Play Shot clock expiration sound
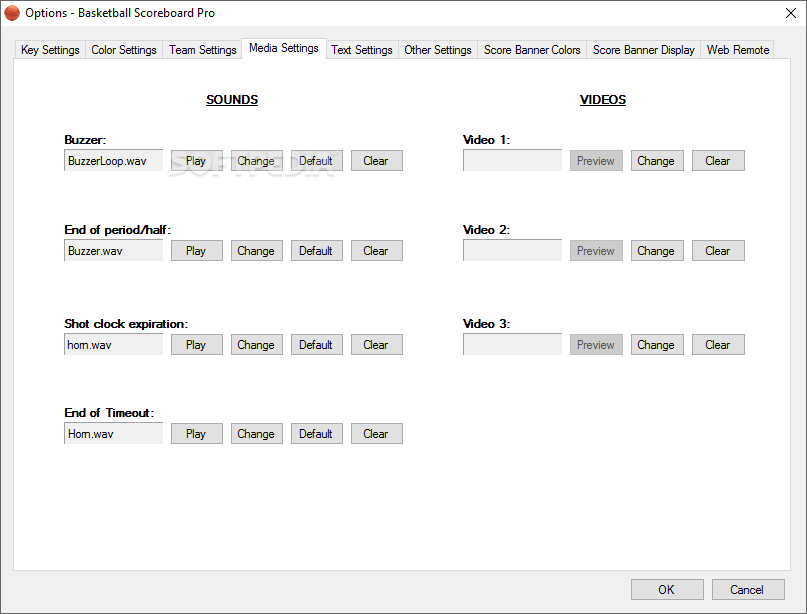The width and height of the screenshot is (807, 614). coord(197,345)
